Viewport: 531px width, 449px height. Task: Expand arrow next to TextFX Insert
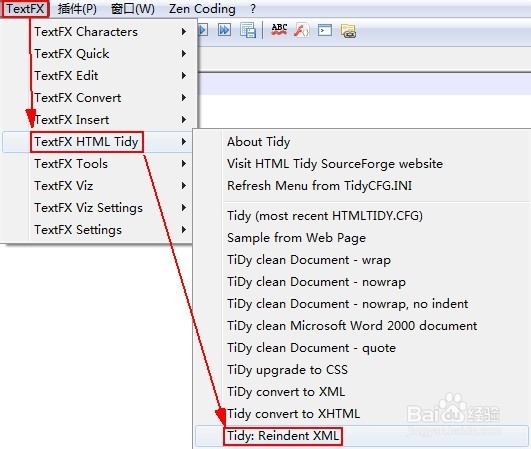(184, 120)
